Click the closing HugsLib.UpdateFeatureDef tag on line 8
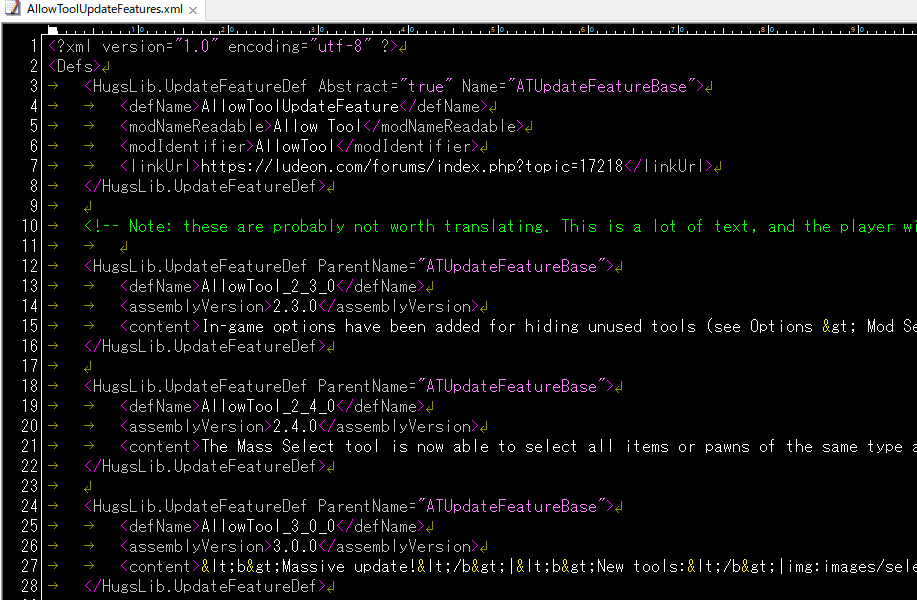The width and height of the screenshot is (917, 600). coord(205,186)
